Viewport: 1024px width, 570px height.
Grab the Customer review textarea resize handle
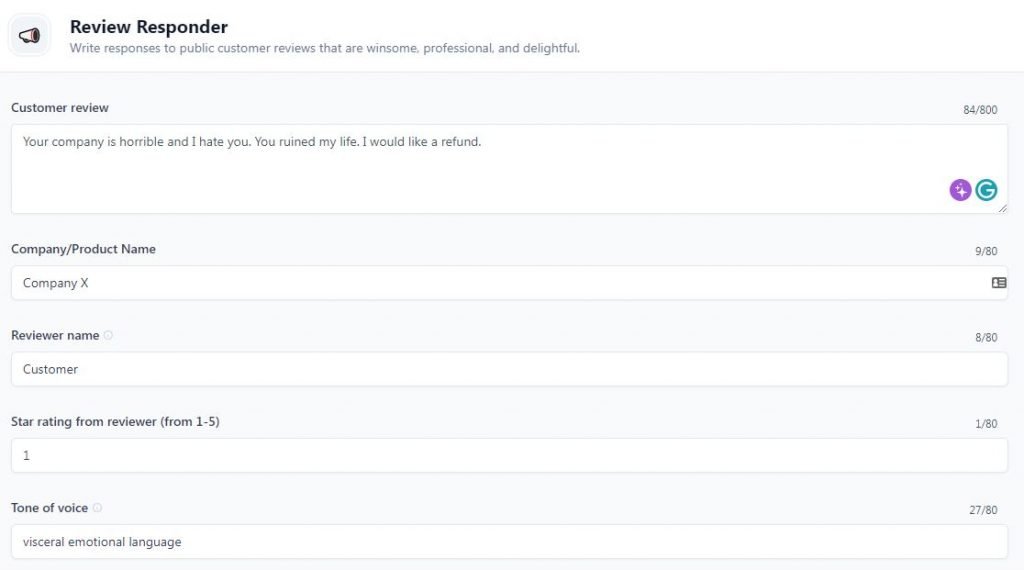pos(1002,208)
